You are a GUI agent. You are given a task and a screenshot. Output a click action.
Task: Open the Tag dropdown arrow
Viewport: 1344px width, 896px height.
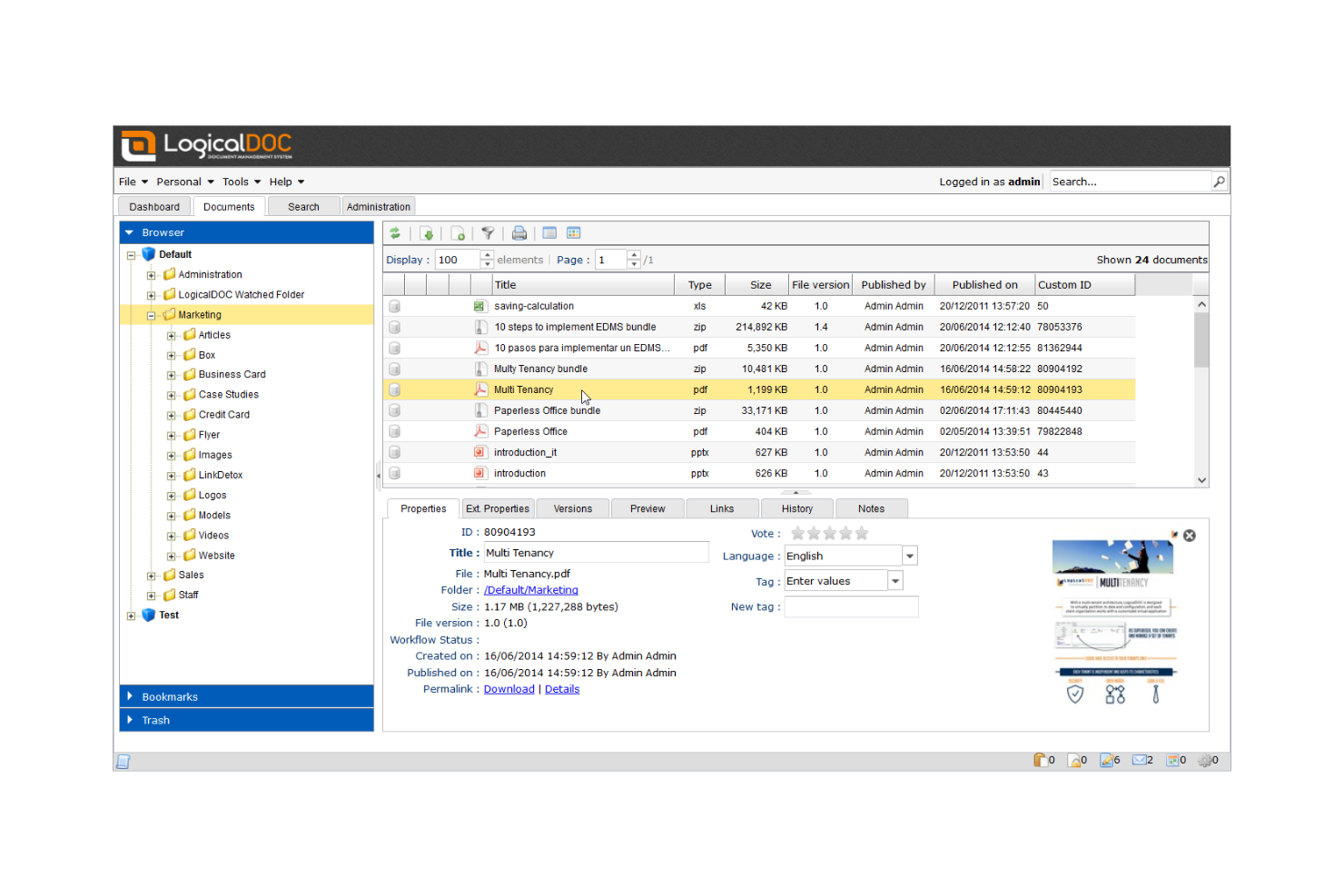(x=895, y=581)
